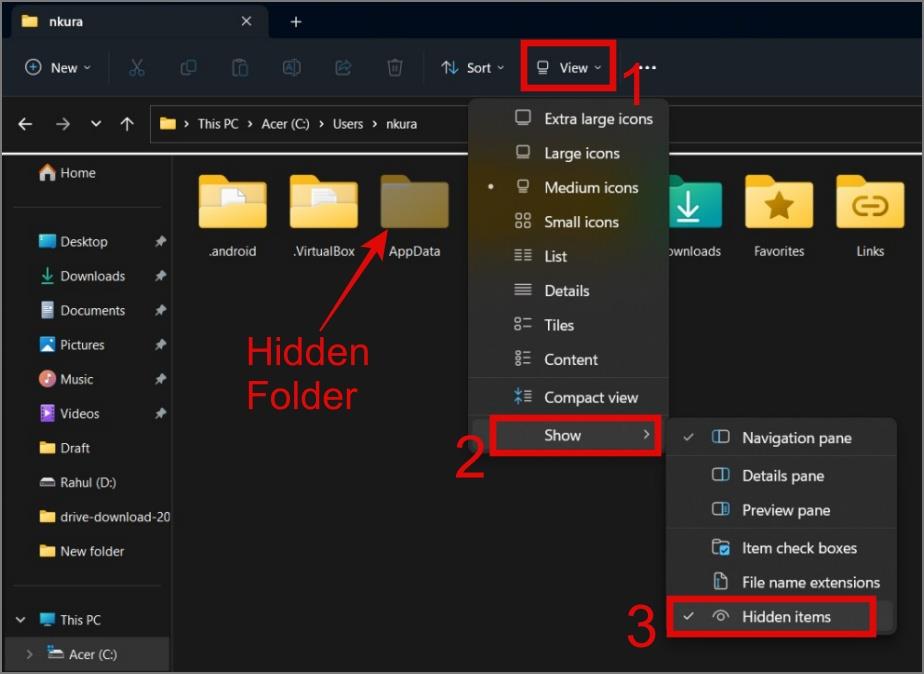
Task: Open Rahul (D:) drive in sidebar
Action: coord(77,483)
